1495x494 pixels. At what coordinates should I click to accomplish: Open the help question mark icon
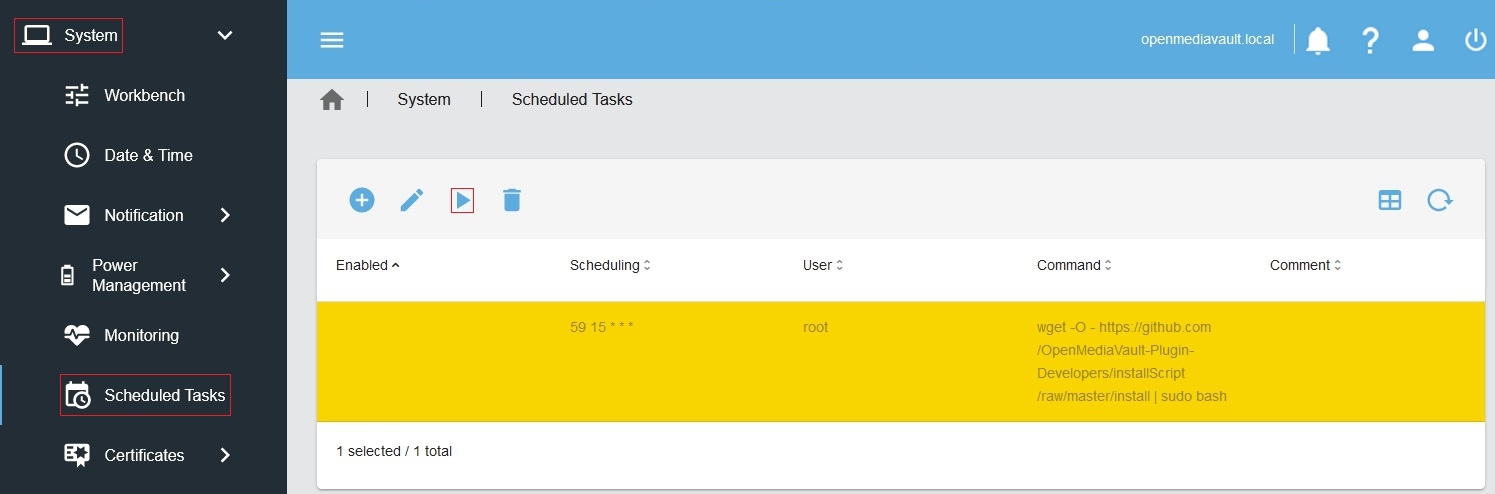click(1370, 40)
